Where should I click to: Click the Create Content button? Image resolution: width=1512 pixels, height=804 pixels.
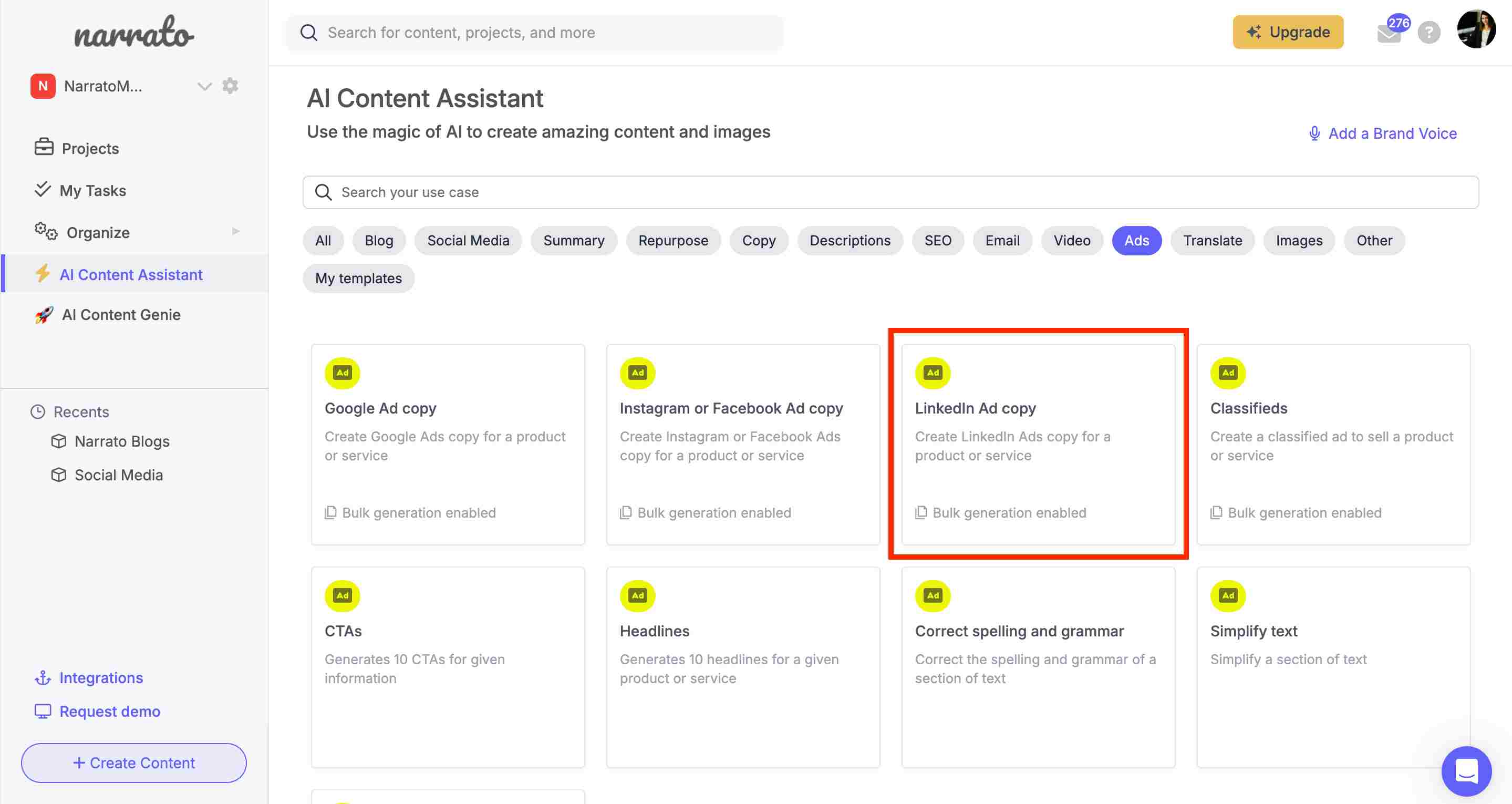pos(134,762)
